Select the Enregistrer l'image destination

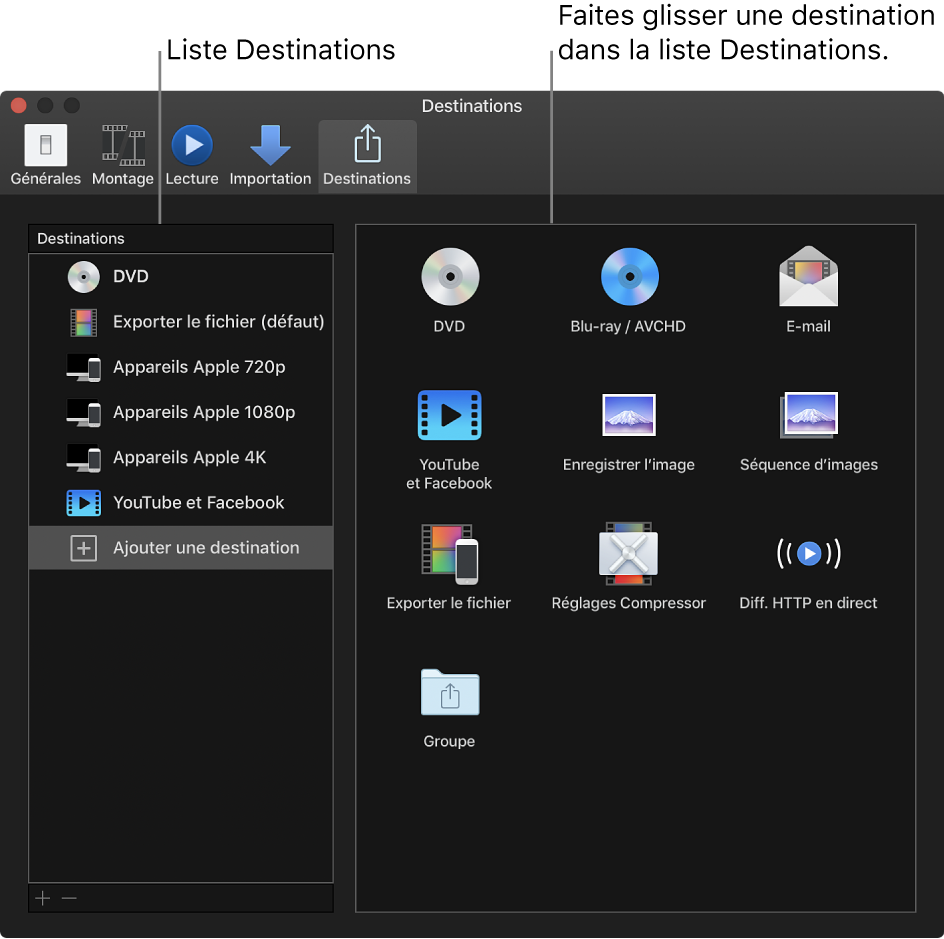coord(628,414)
